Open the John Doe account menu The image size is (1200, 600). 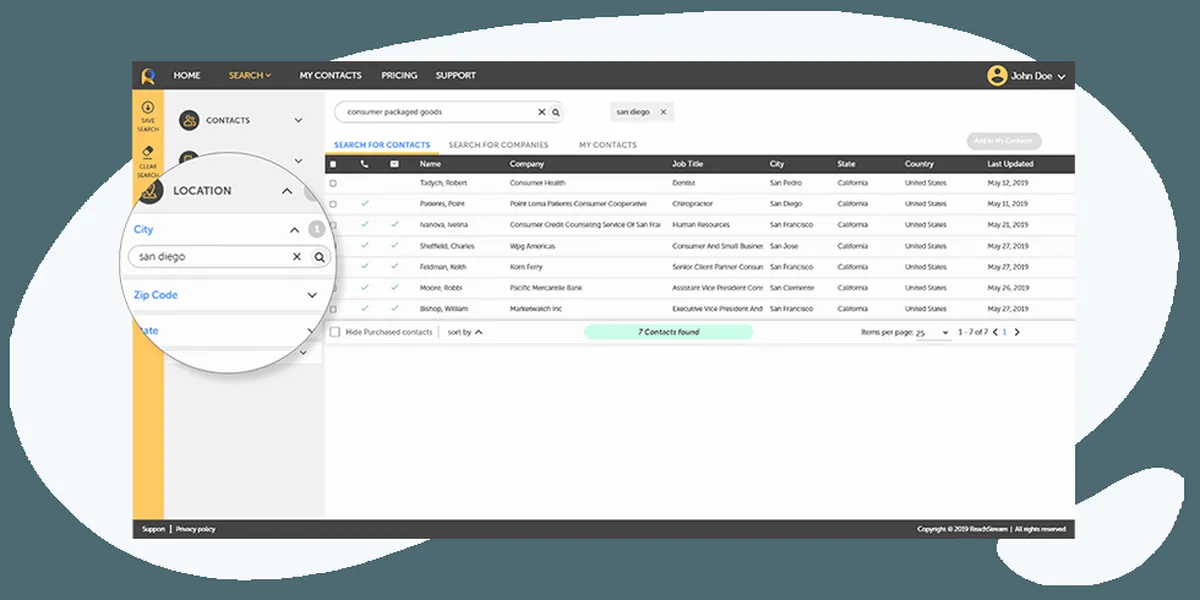1038,75
